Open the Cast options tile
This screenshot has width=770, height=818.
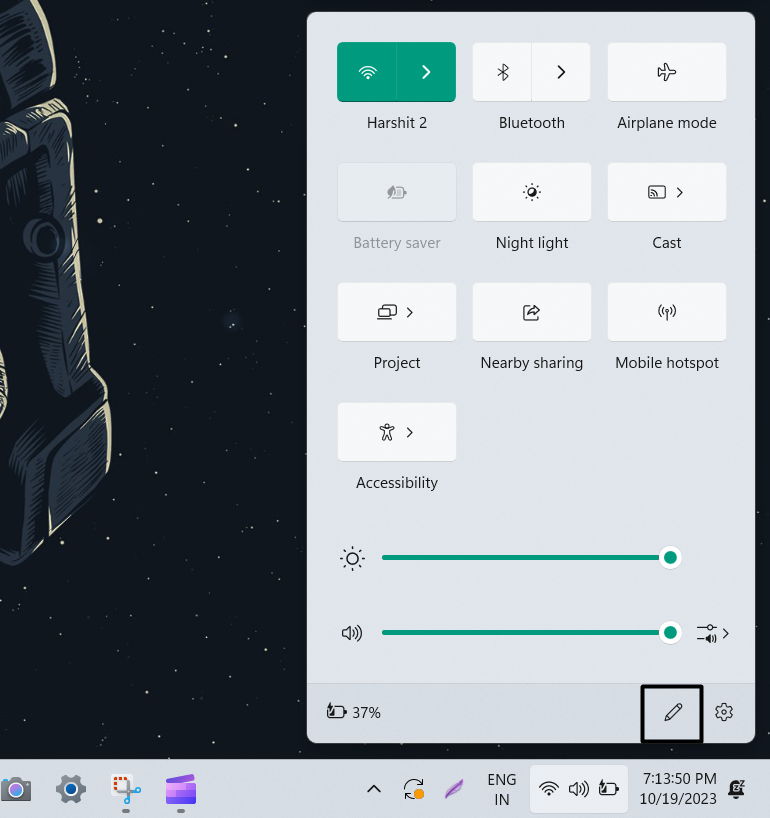coord(667,192)
